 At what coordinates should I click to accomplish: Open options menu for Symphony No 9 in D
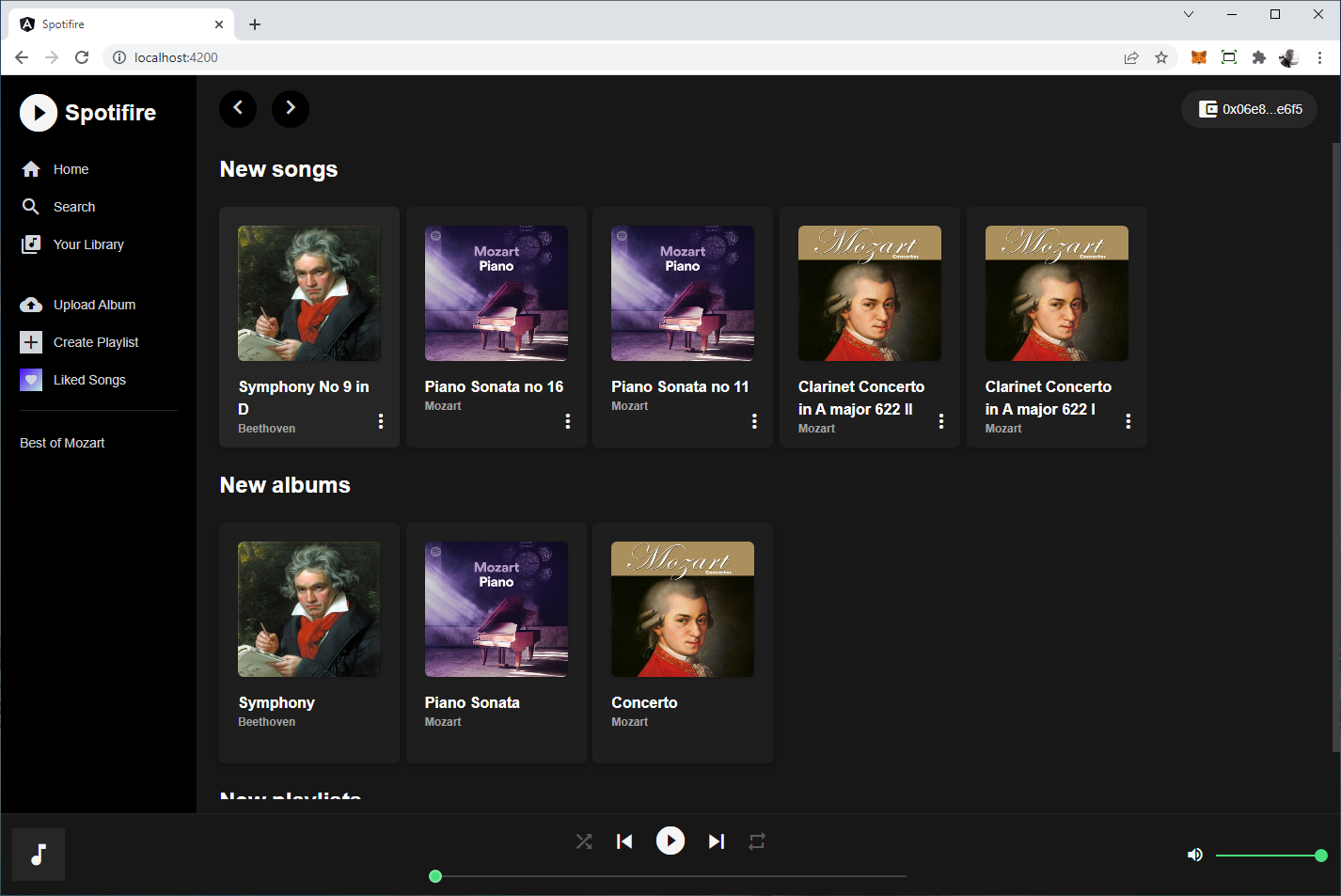381,421
